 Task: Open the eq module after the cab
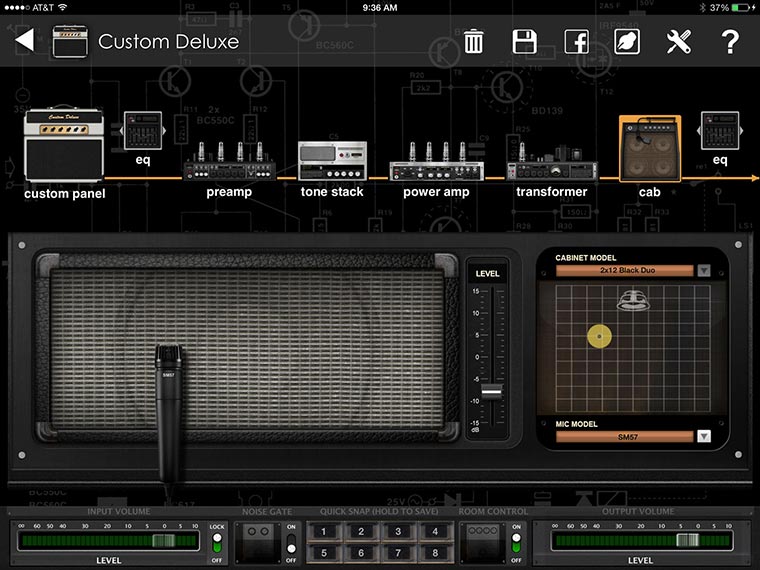720,130
